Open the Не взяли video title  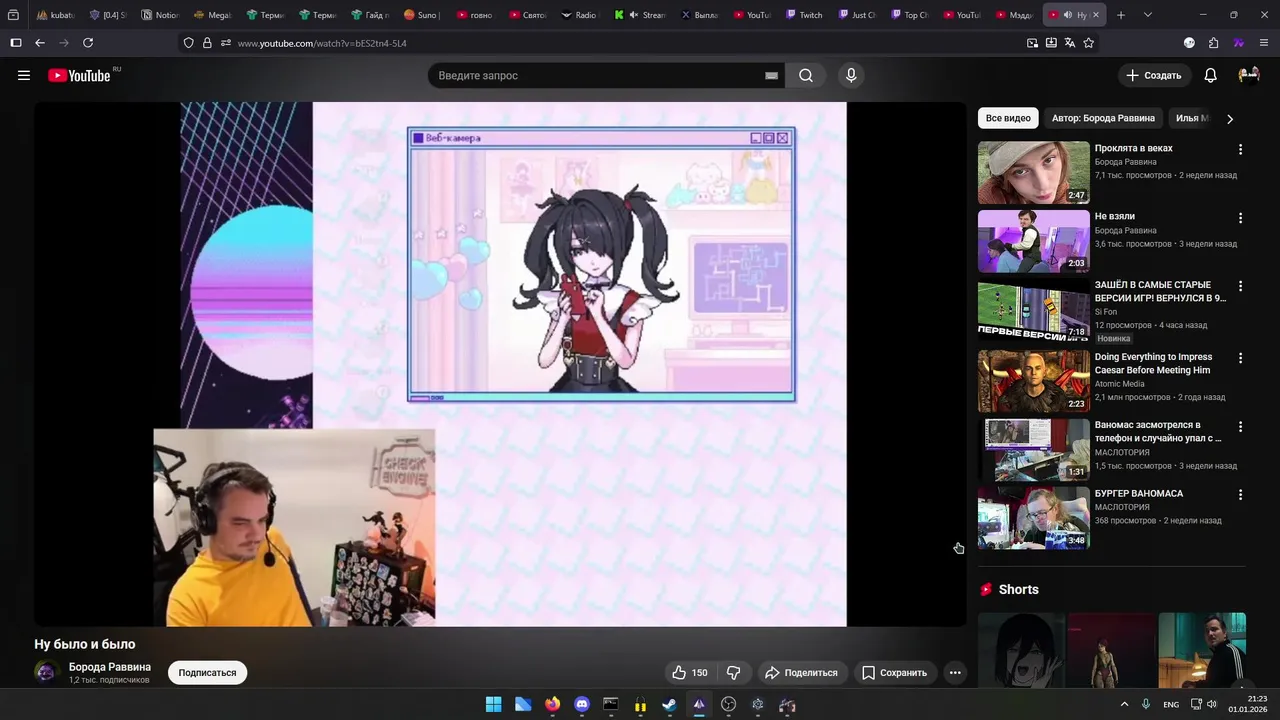[1115, 217]
